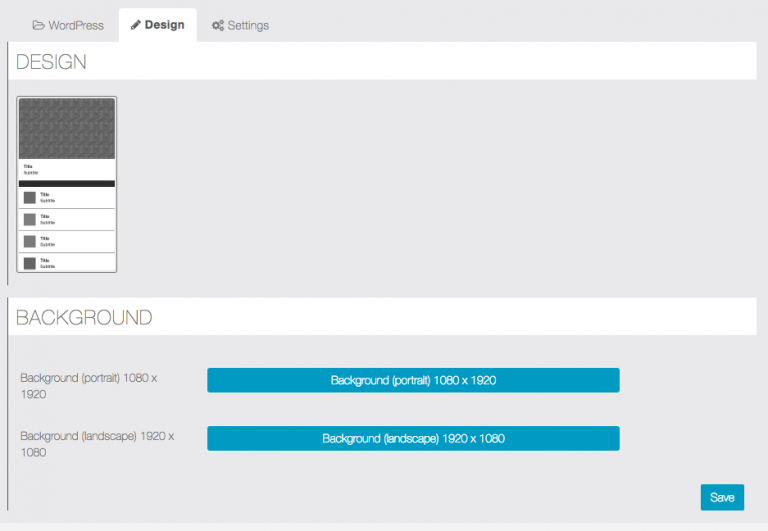Click the gears icon on Settings tab
The image size is (768, 531).
pos(217,25)
